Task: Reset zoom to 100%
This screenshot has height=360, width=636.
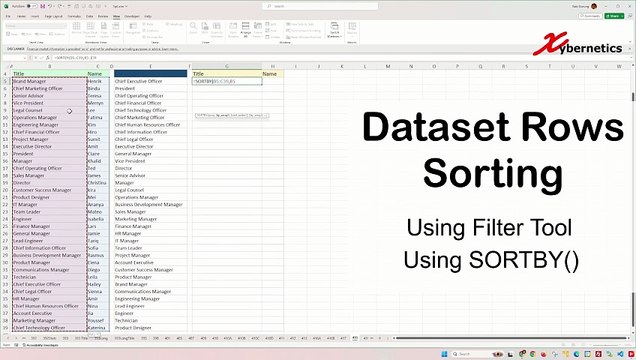Action: click(x=205, y=29)
